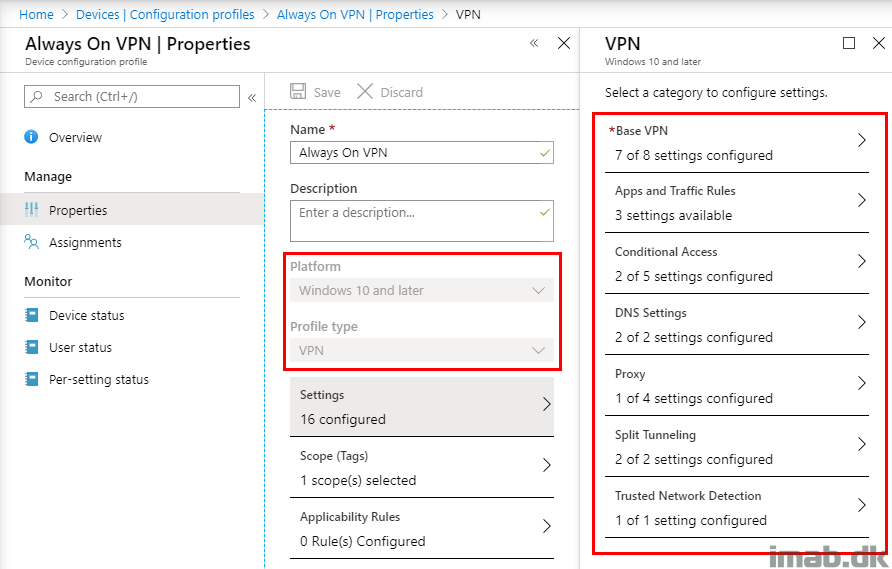Open the Platform dropdown
The image size is (892, 569).
[422, 290]
